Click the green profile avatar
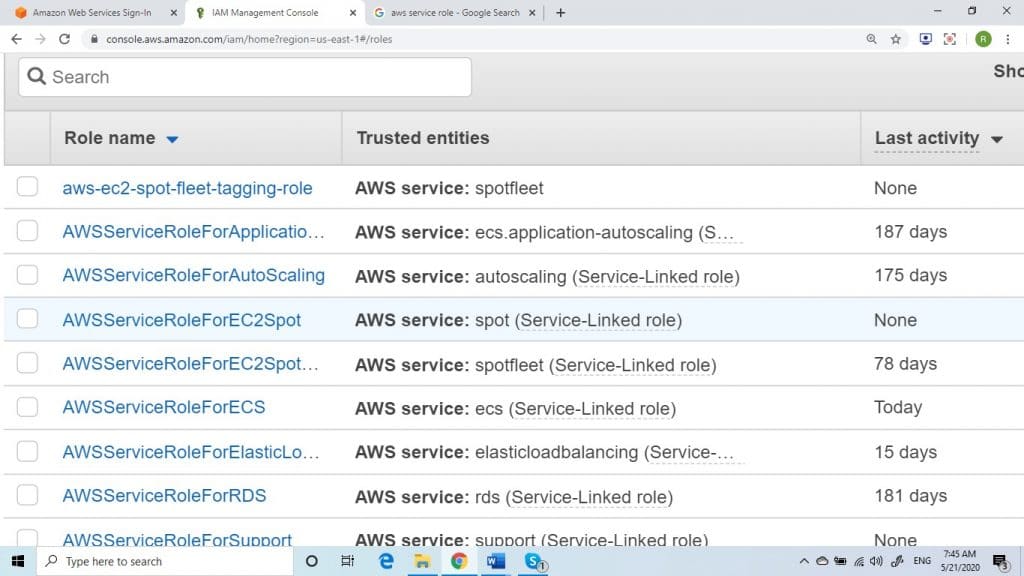1024x576 pixels. (x=983, y=39)
